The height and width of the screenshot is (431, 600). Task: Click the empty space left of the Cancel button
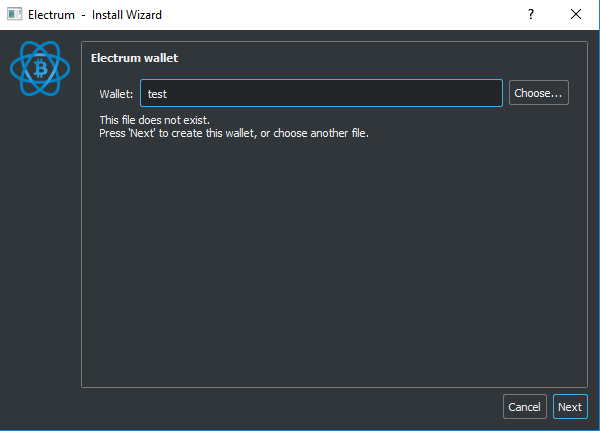300,407
